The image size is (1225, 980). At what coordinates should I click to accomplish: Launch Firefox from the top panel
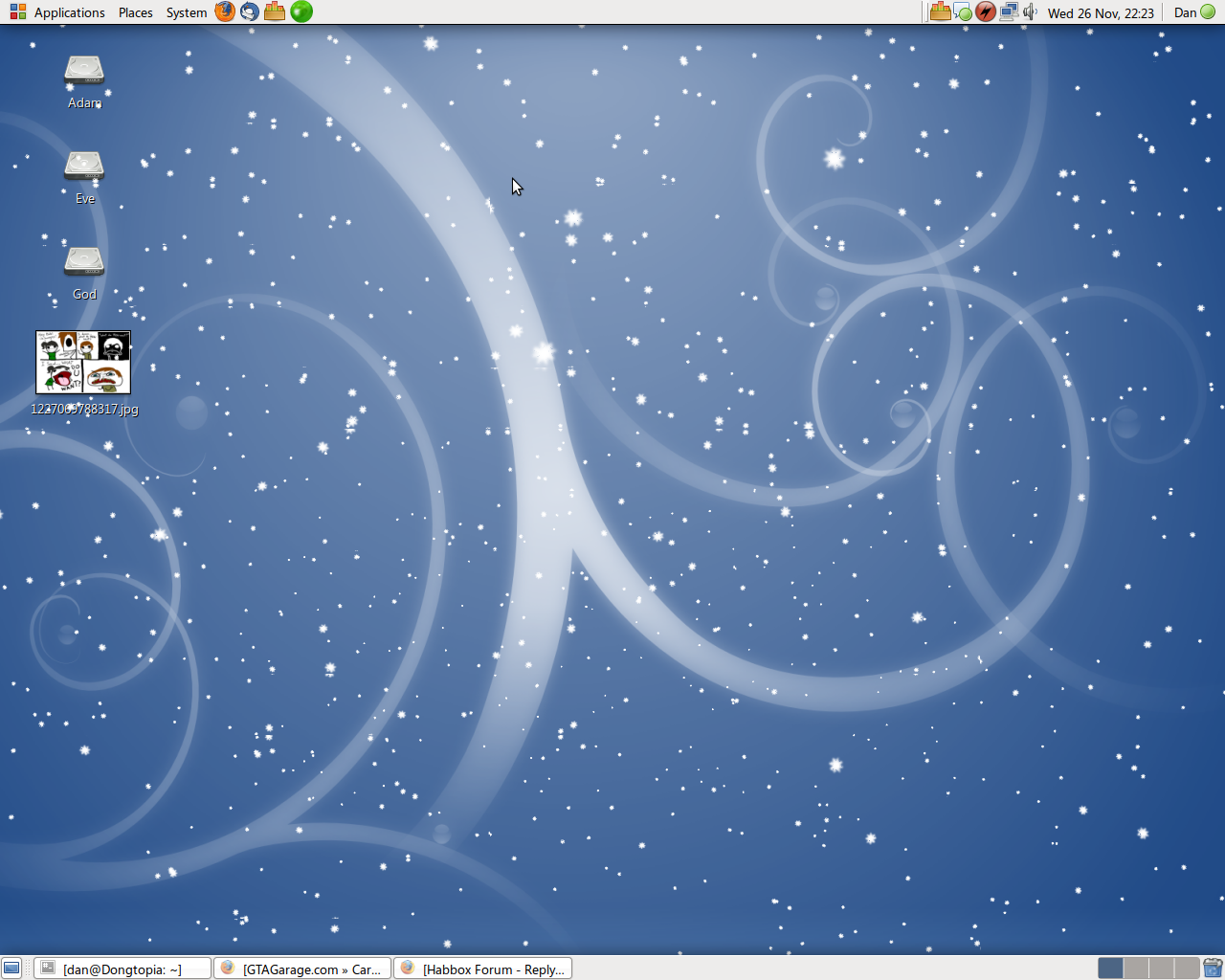(x=225, y=11)
